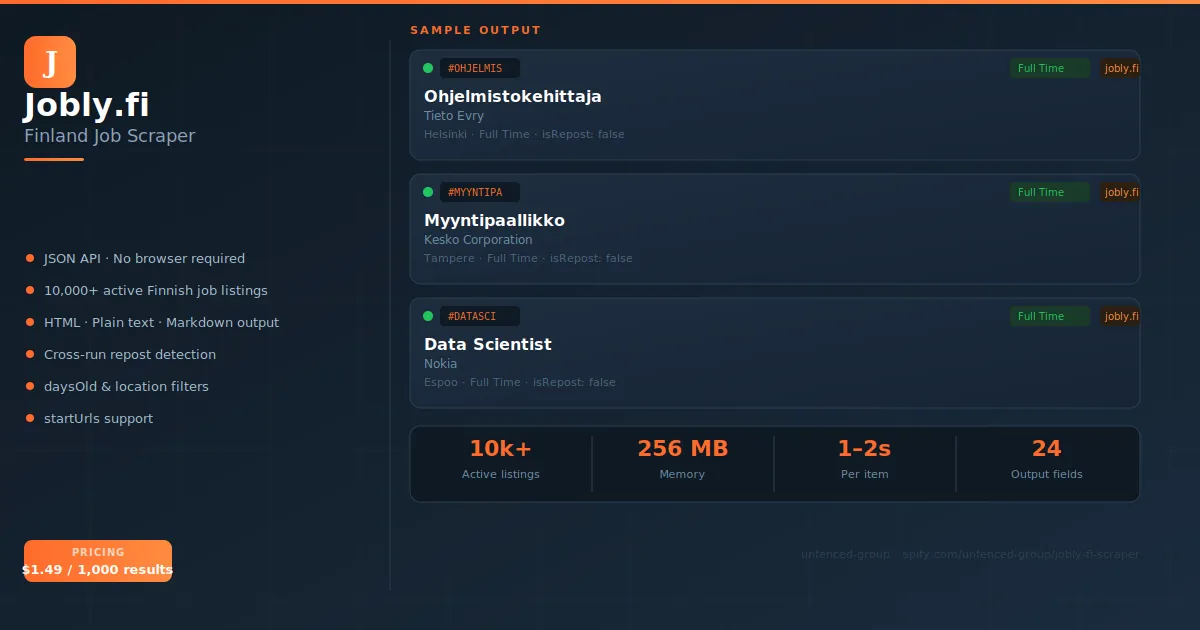Click the 24 Output fields stat

[x=1047, y=459]
